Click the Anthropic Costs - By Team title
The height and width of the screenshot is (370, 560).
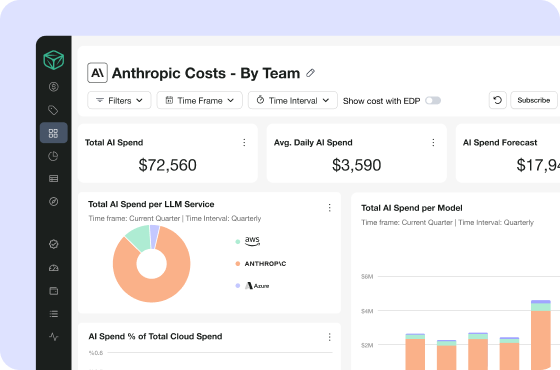click(206, 73)
